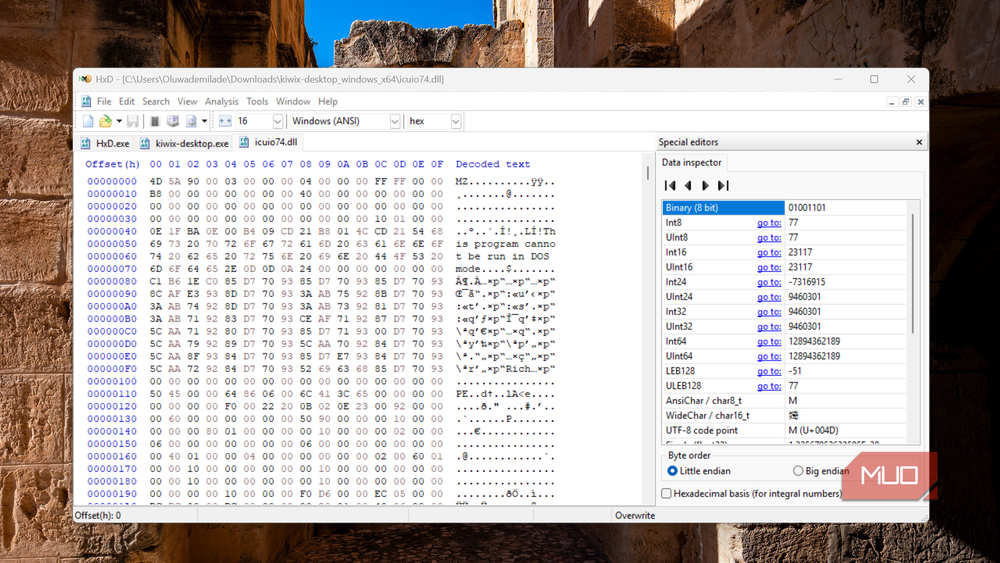This screenshot has width=1000, height=563.
Task: Click 'go to:' link for Int24
Action: 768,282
